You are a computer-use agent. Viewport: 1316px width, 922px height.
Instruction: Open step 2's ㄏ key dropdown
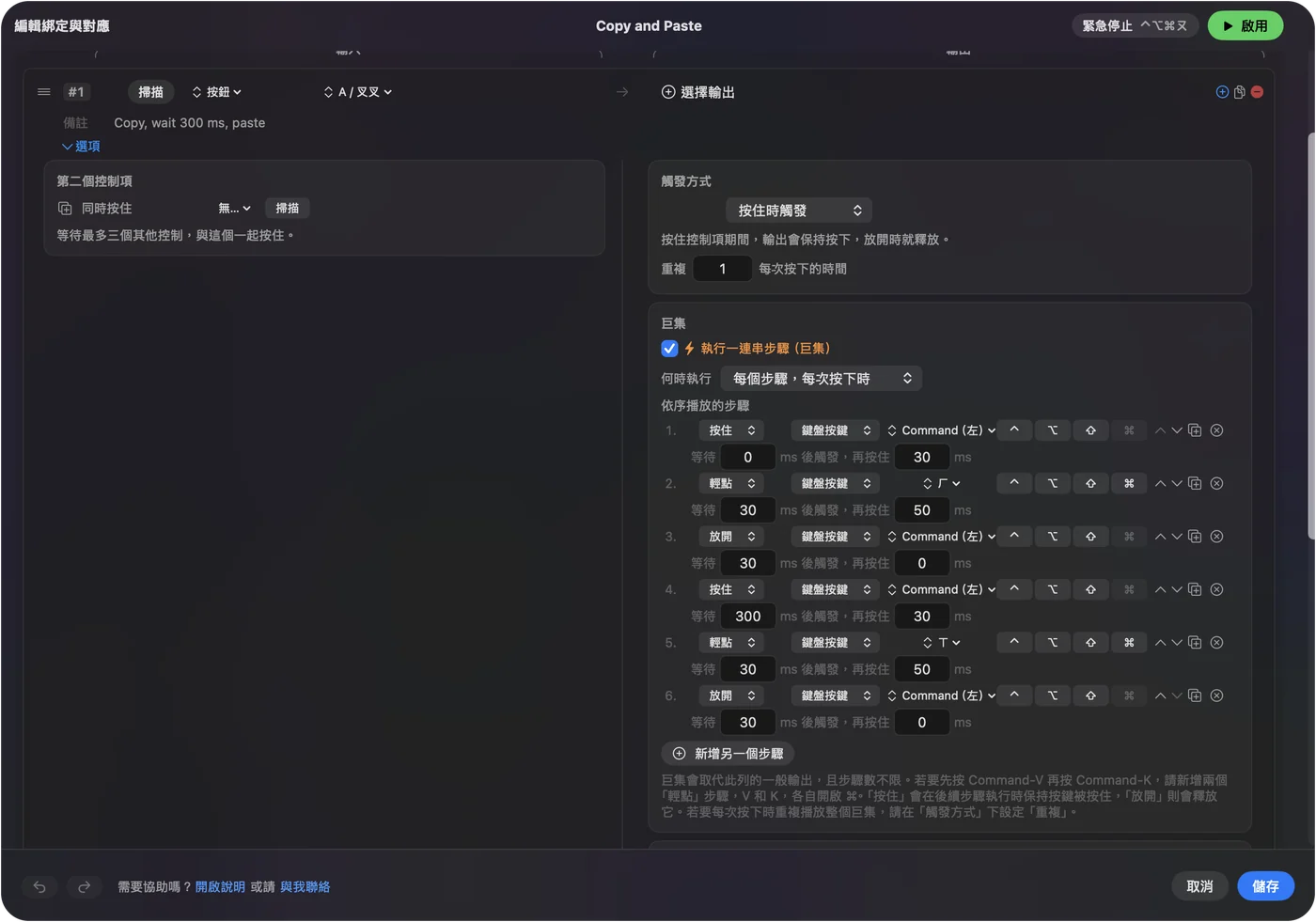click(x=942, y=483)
